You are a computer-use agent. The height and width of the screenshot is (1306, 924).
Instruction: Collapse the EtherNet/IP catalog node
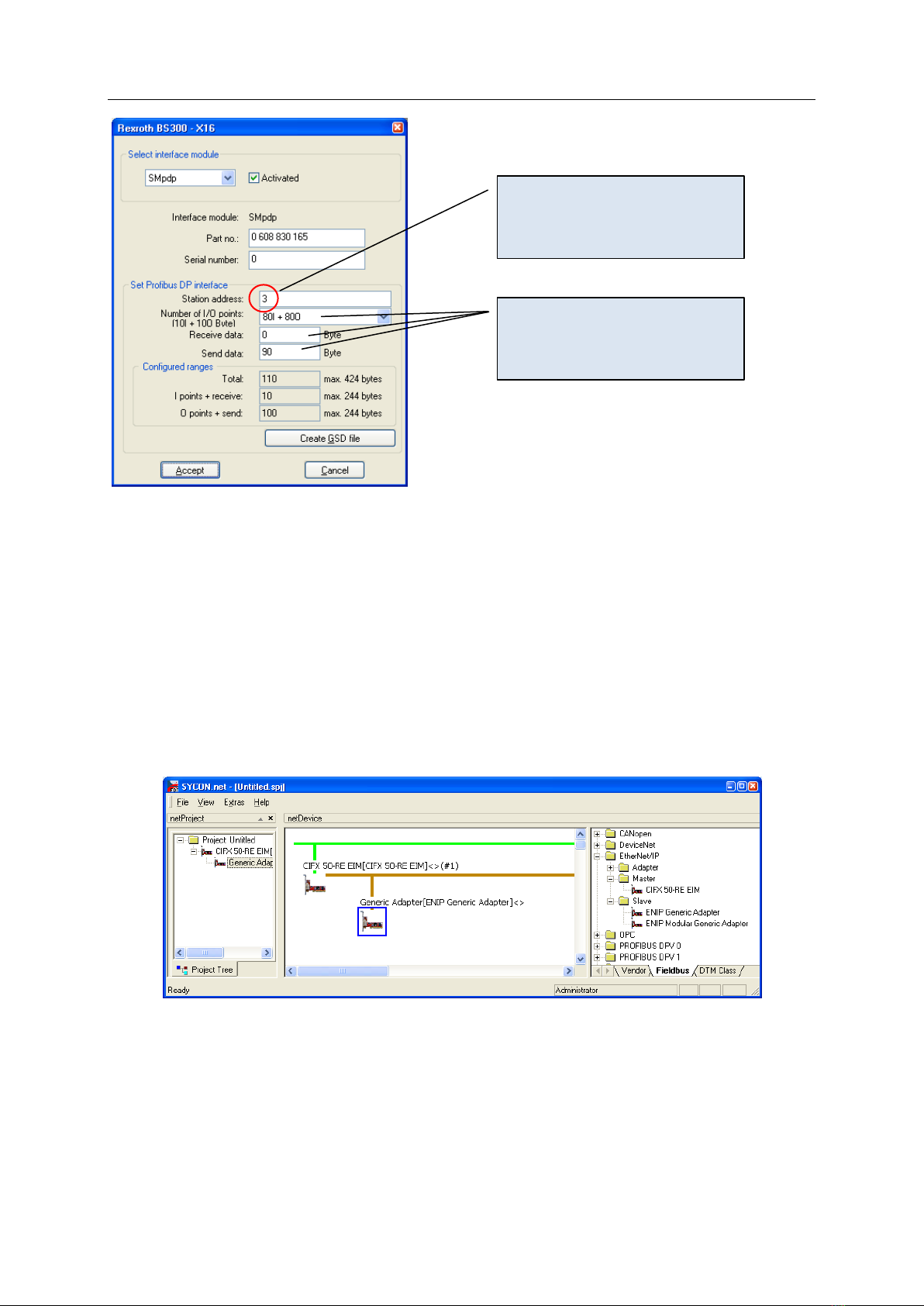[597, 856]
